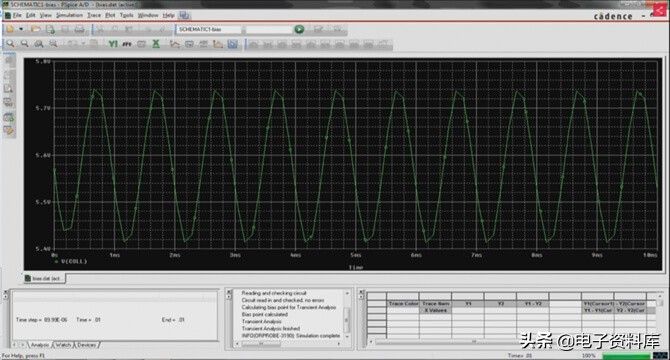Click the output log vertical scrollbar
This screenshot has width=670, height=360.
347,316
